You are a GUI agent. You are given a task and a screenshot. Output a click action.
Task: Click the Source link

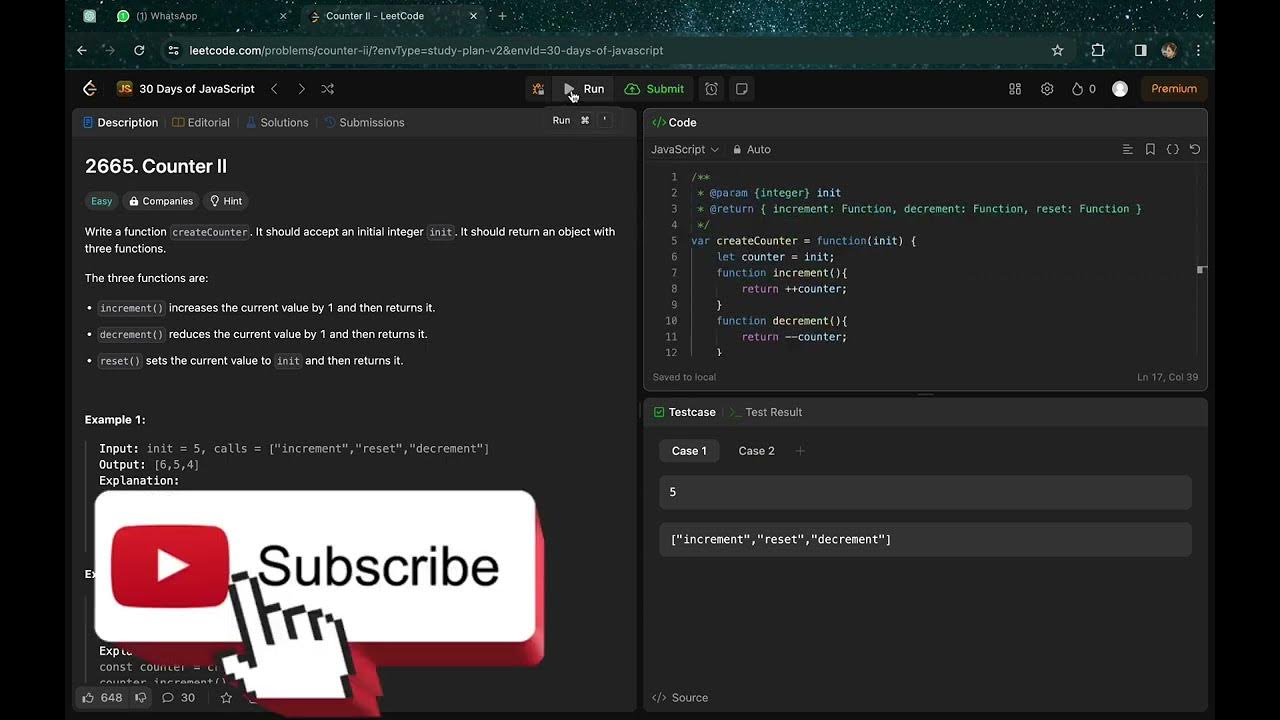coord(680,698)
